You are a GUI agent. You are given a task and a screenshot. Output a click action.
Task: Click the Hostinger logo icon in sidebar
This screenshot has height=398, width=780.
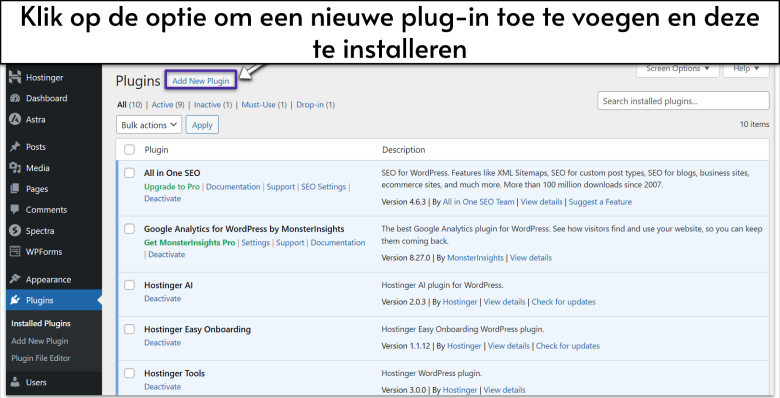(15, 77)
